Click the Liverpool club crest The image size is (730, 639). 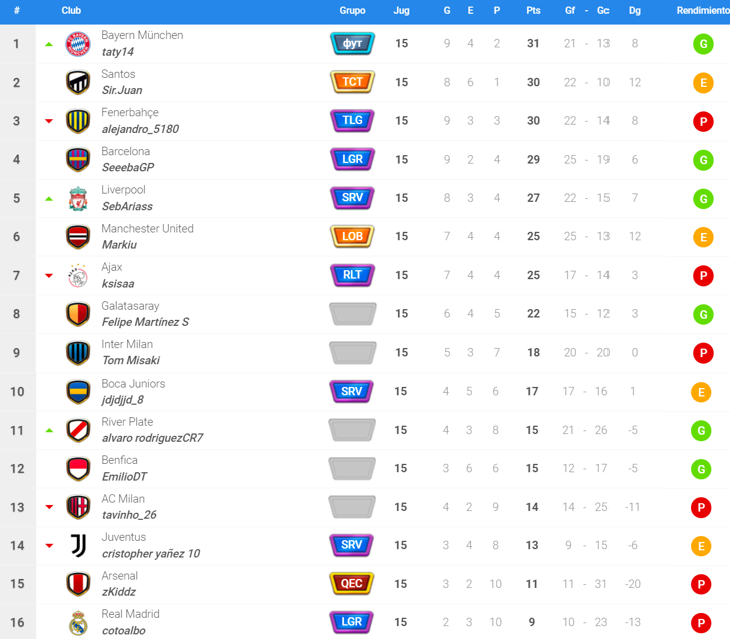(78, 199)
